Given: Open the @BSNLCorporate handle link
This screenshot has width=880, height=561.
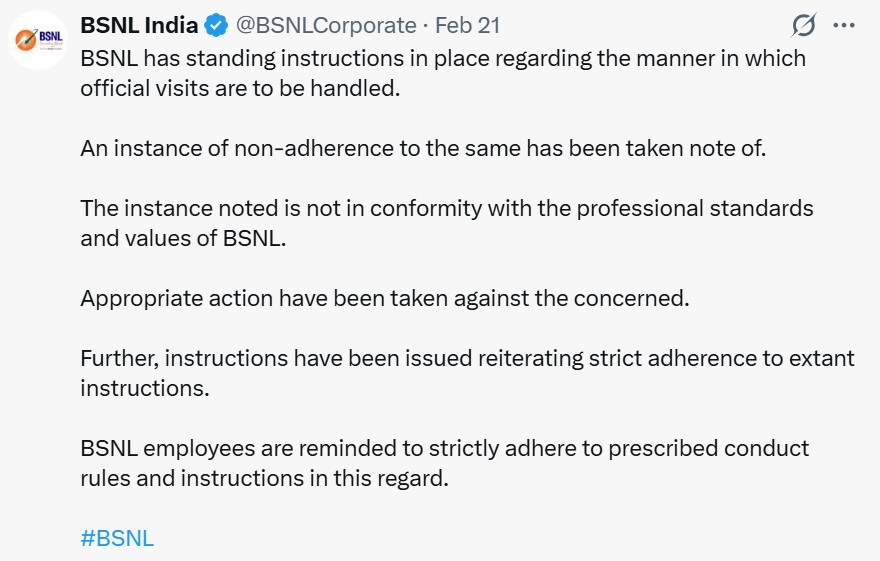Looking at the screenshot, I should coord(326,26).
